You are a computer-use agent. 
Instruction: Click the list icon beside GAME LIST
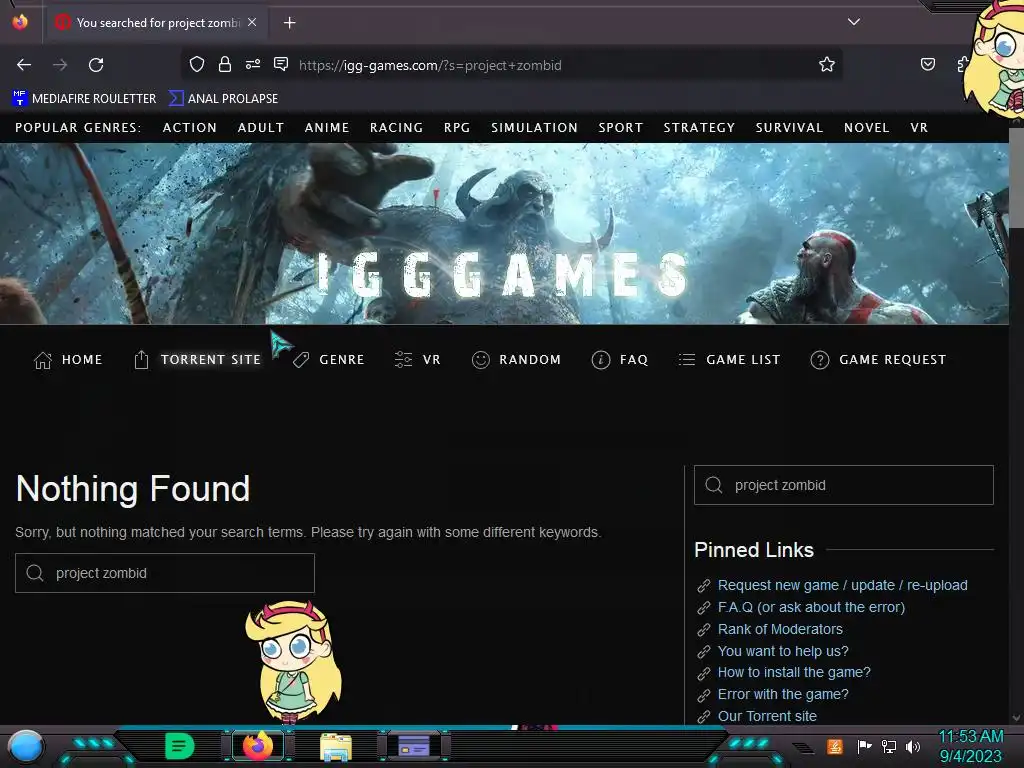(x=687, y=360)
